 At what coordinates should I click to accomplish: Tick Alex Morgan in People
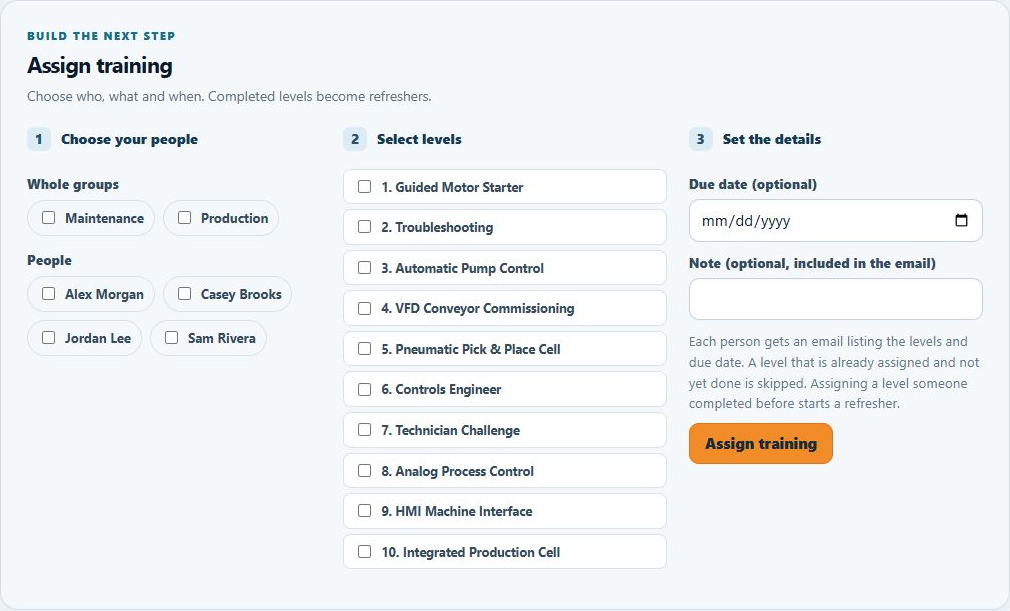pos(48,294)
